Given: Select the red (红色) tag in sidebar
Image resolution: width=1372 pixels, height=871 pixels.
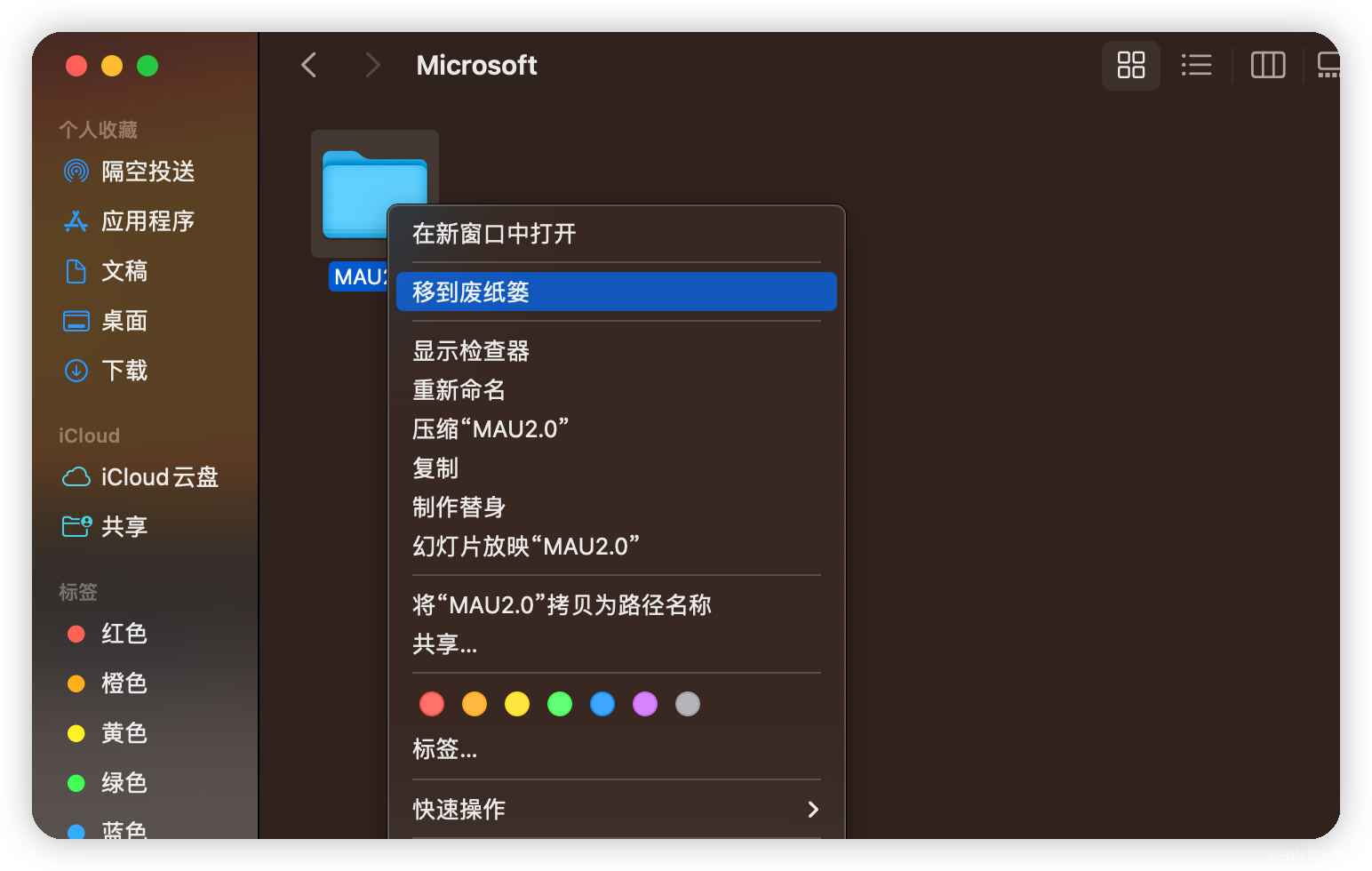Looking at the screenshot, I should coord(107,633).
